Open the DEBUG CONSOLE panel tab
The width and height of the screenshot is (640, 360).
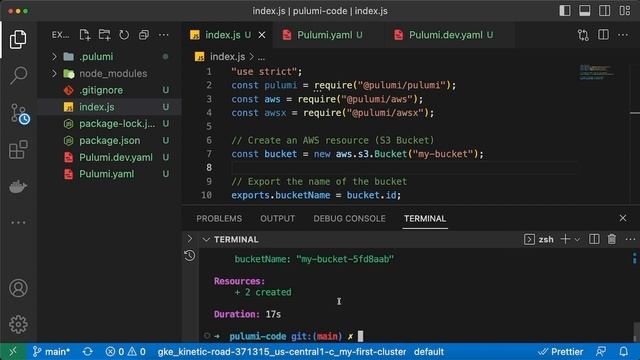(x=349, y=219)
